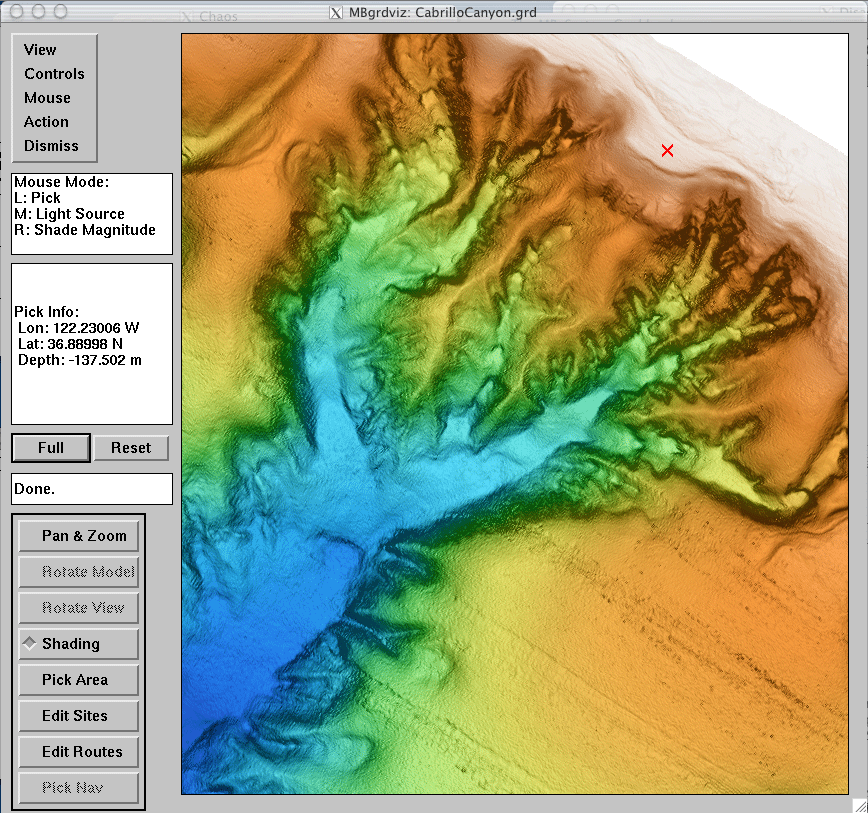
Task: Expand the Action menu
Action: [x=46, y=122]
